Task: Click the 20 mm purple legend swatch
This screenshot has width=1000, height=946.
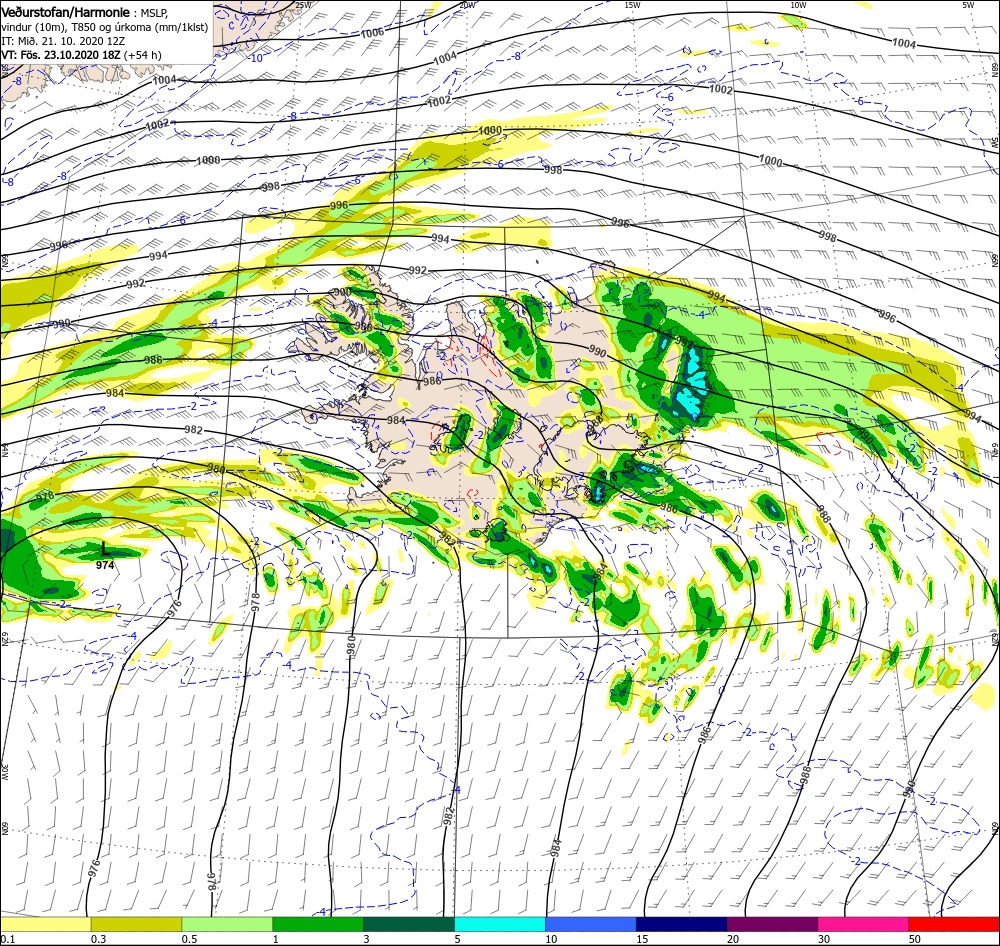Action: [x=772, y=924]
